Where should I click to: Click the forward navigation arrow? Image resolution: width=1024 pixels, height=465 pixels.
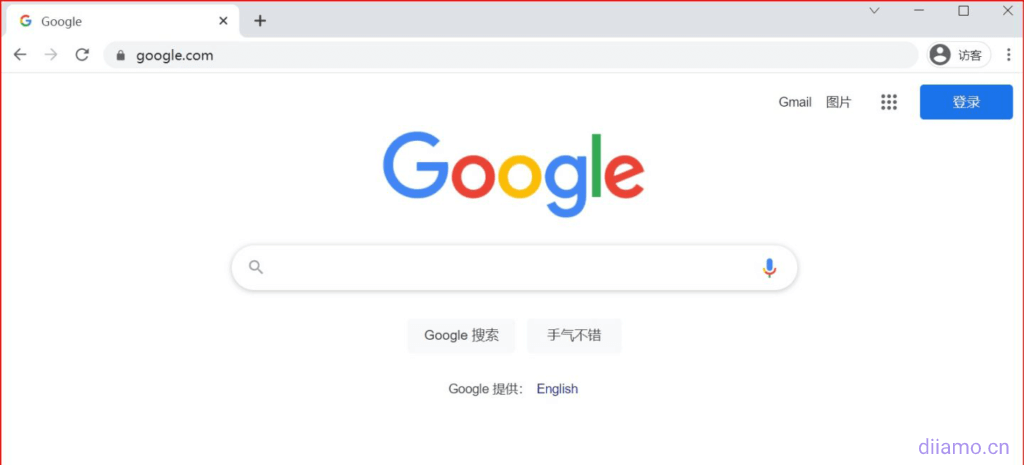[x=51, y=55]
